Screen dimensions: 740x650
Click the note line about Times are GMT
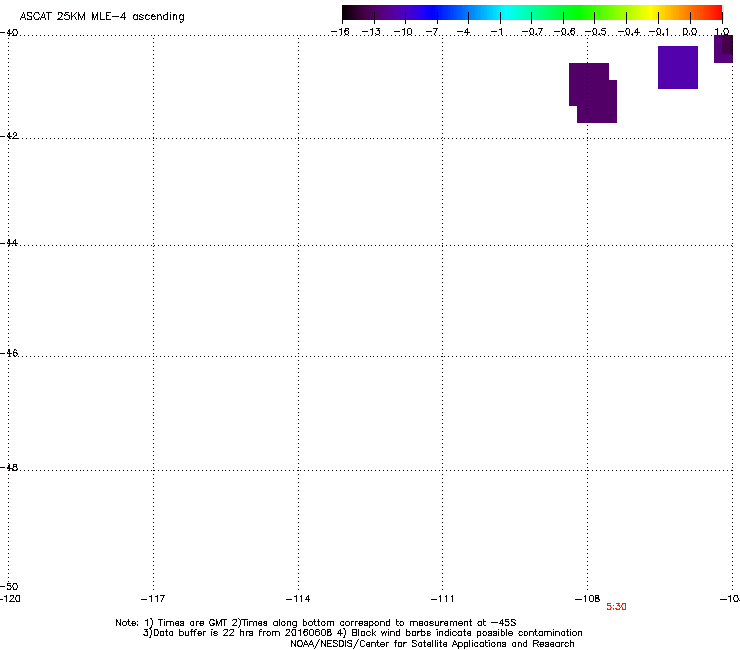tap(316, 623)
